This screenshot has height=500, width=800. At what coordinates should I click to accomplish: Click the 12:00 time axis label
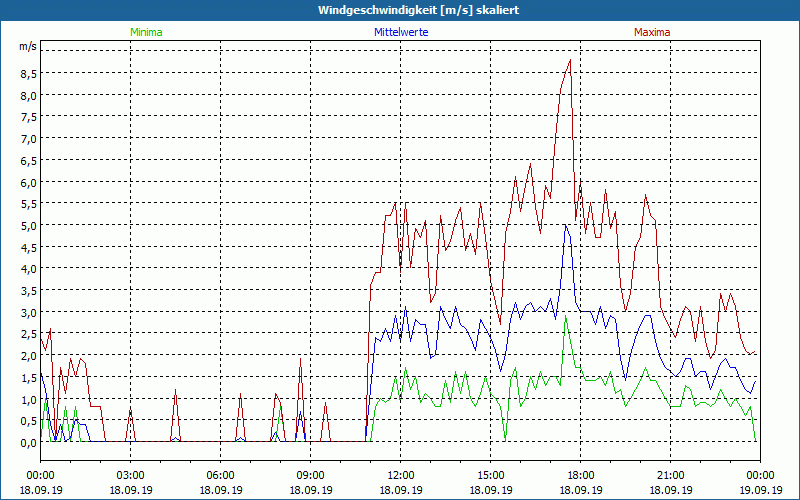point(401,476)
